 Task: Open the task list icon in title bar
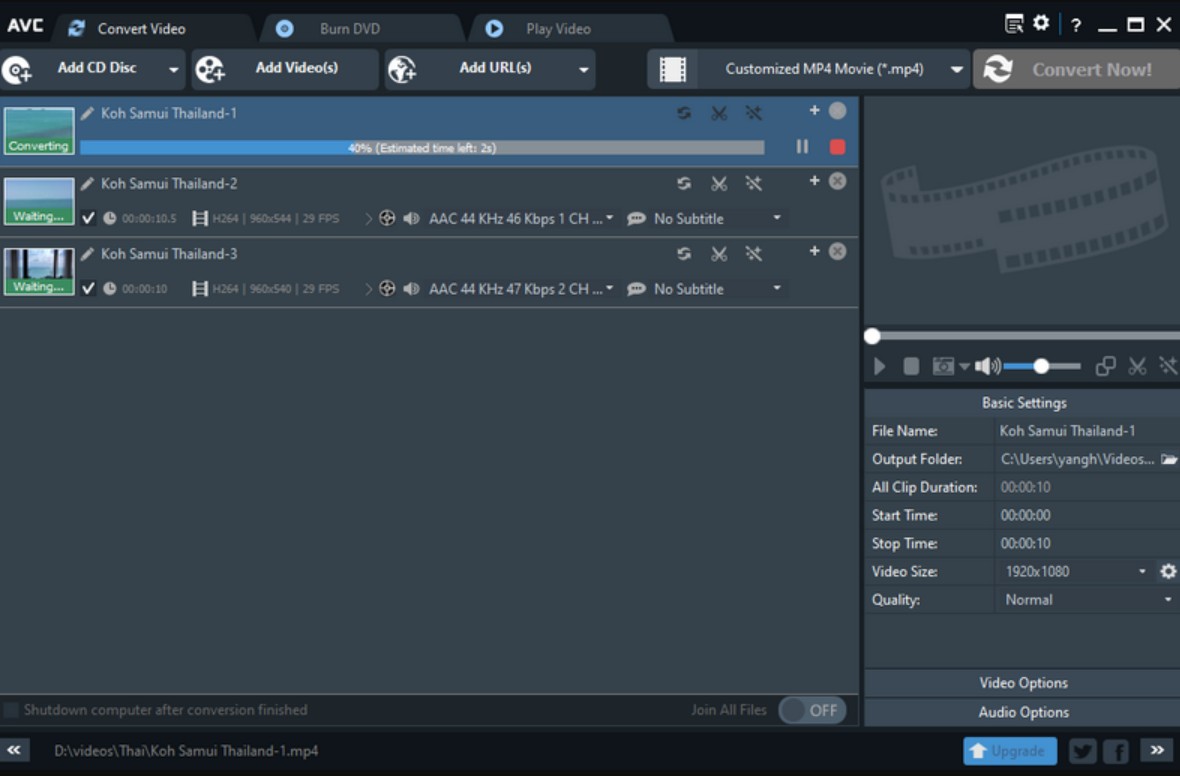click(x=1014, y=24)
